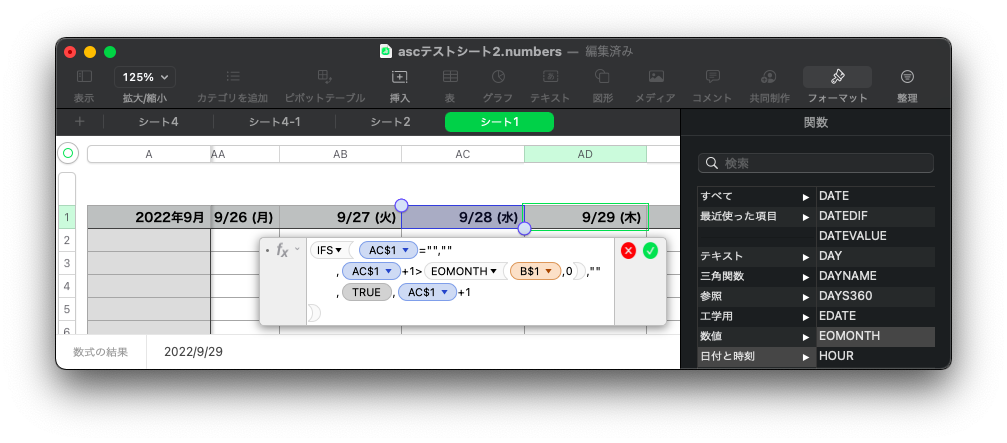The width and height of the screenshot is (1007, 443).
Task: Click the Text (テキスト) toolbar icon
Action: [x=550, y=77]
